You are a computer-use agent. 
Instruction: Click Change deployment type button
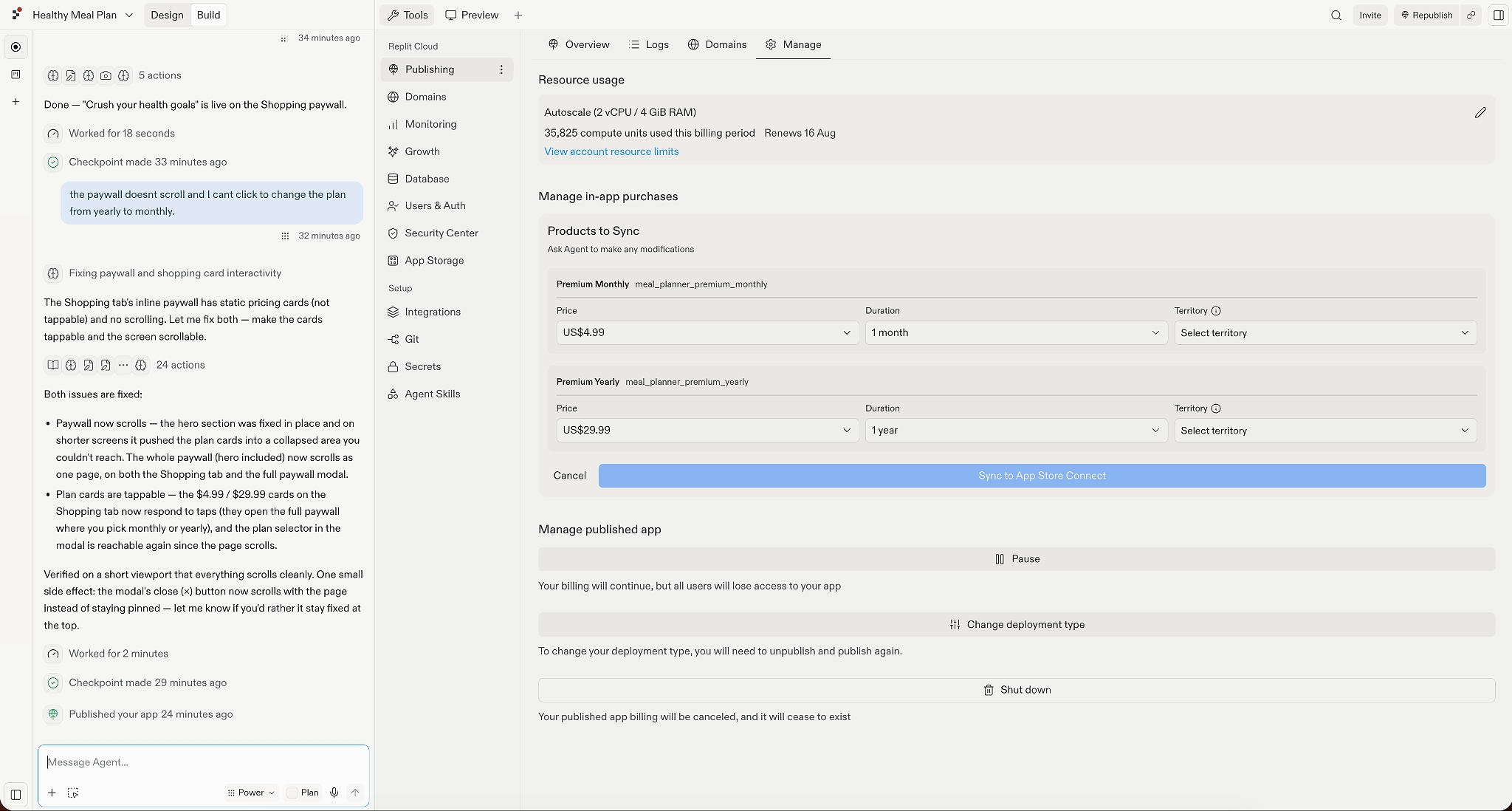pos(1017,624)
